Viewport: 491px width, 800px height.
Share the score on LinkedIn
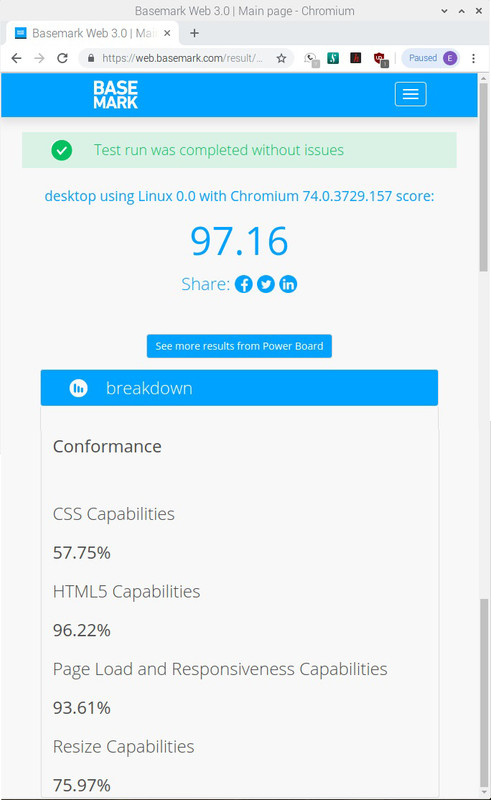pos(288,284)
